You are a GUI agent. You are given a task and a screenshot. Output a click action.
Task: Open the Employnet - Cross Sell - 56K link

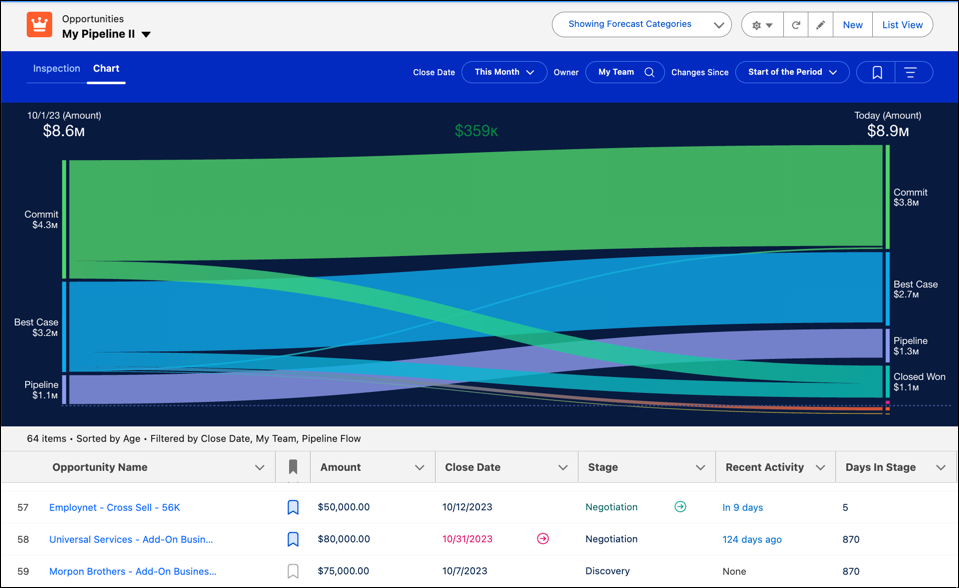114,507
